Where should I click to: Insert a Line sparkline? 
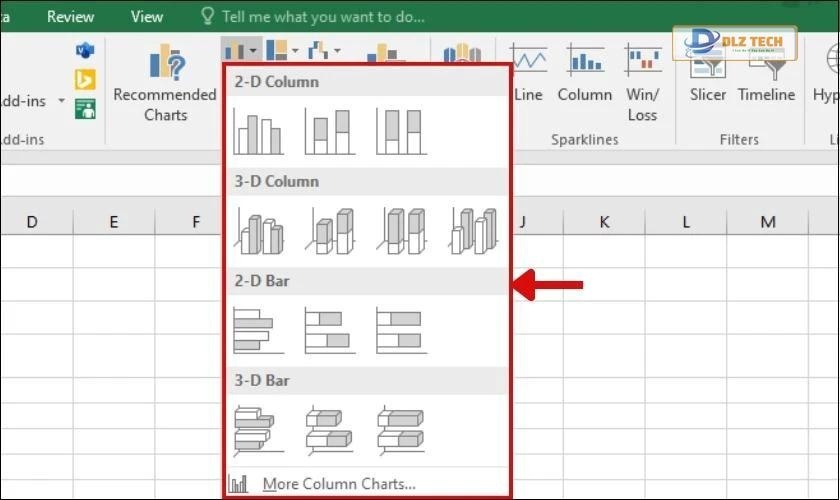[x=528, y=75]
